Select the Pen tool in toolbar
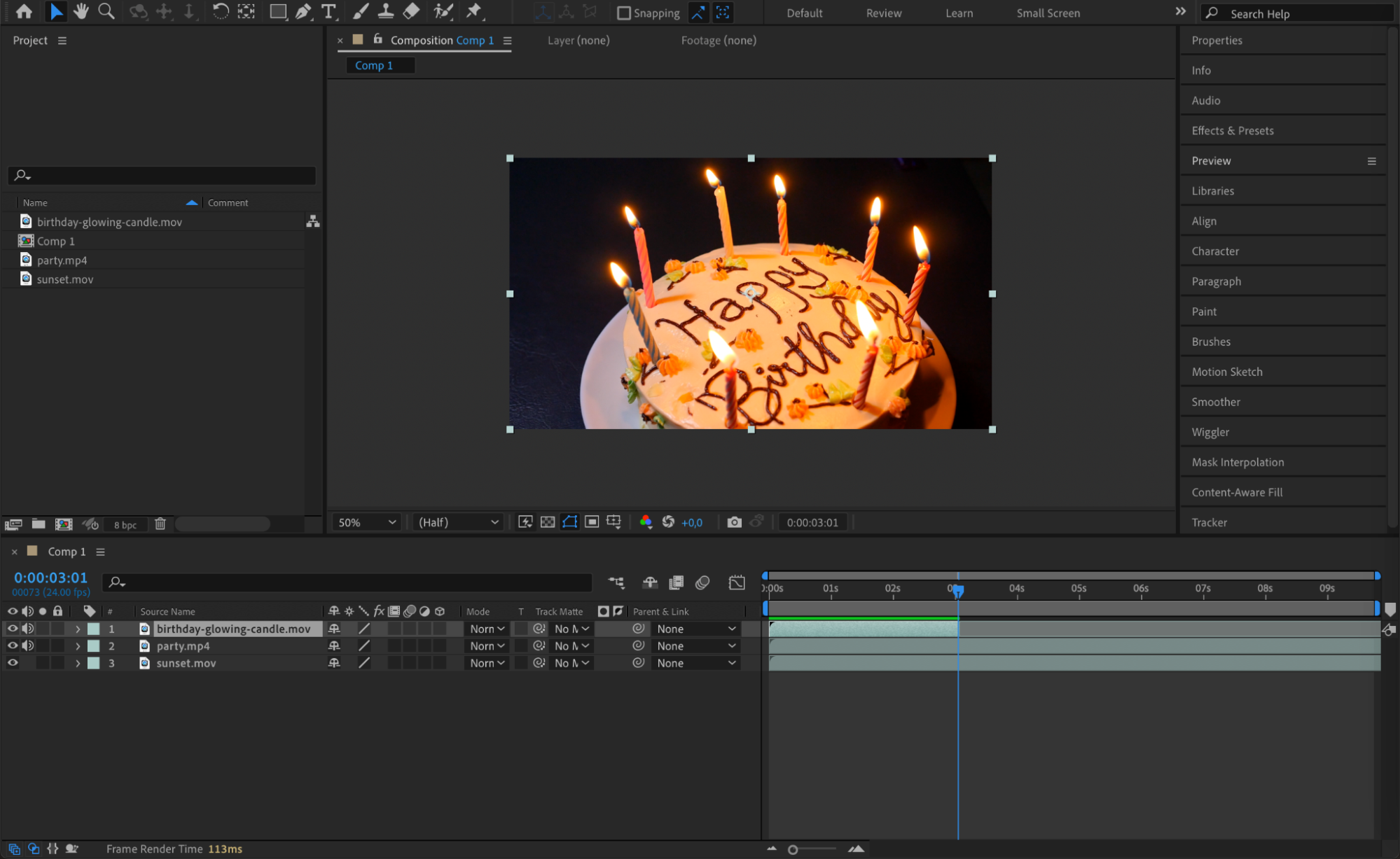Screen dimensions: 1400x859 click(x=303, y=12)
